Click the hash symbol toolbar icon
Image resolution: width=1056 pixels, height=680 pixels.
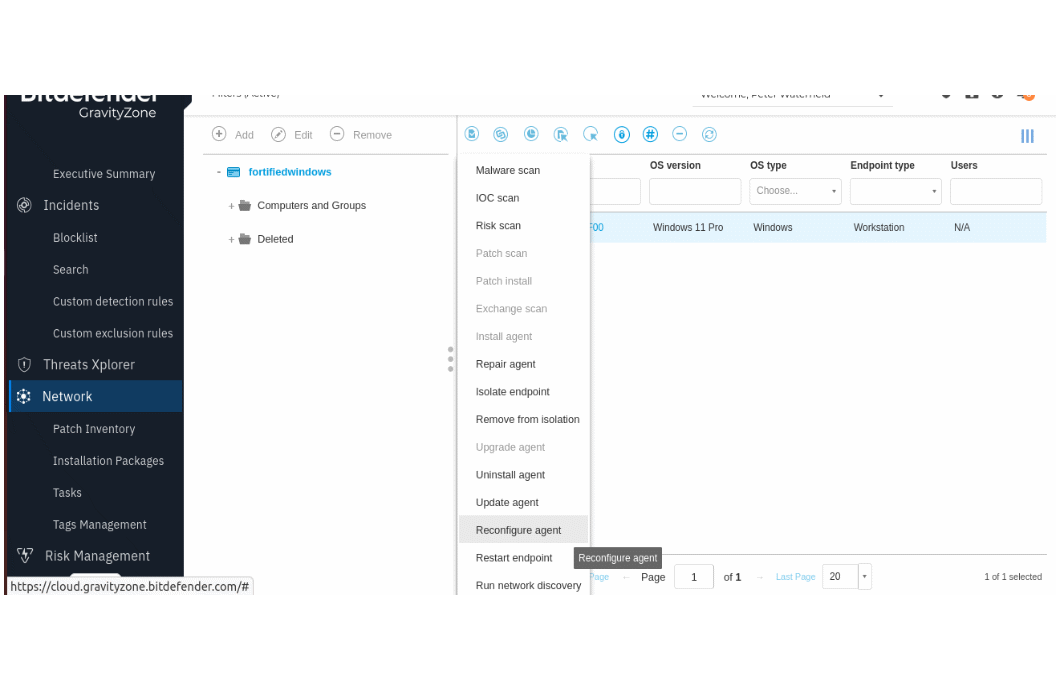650,135
